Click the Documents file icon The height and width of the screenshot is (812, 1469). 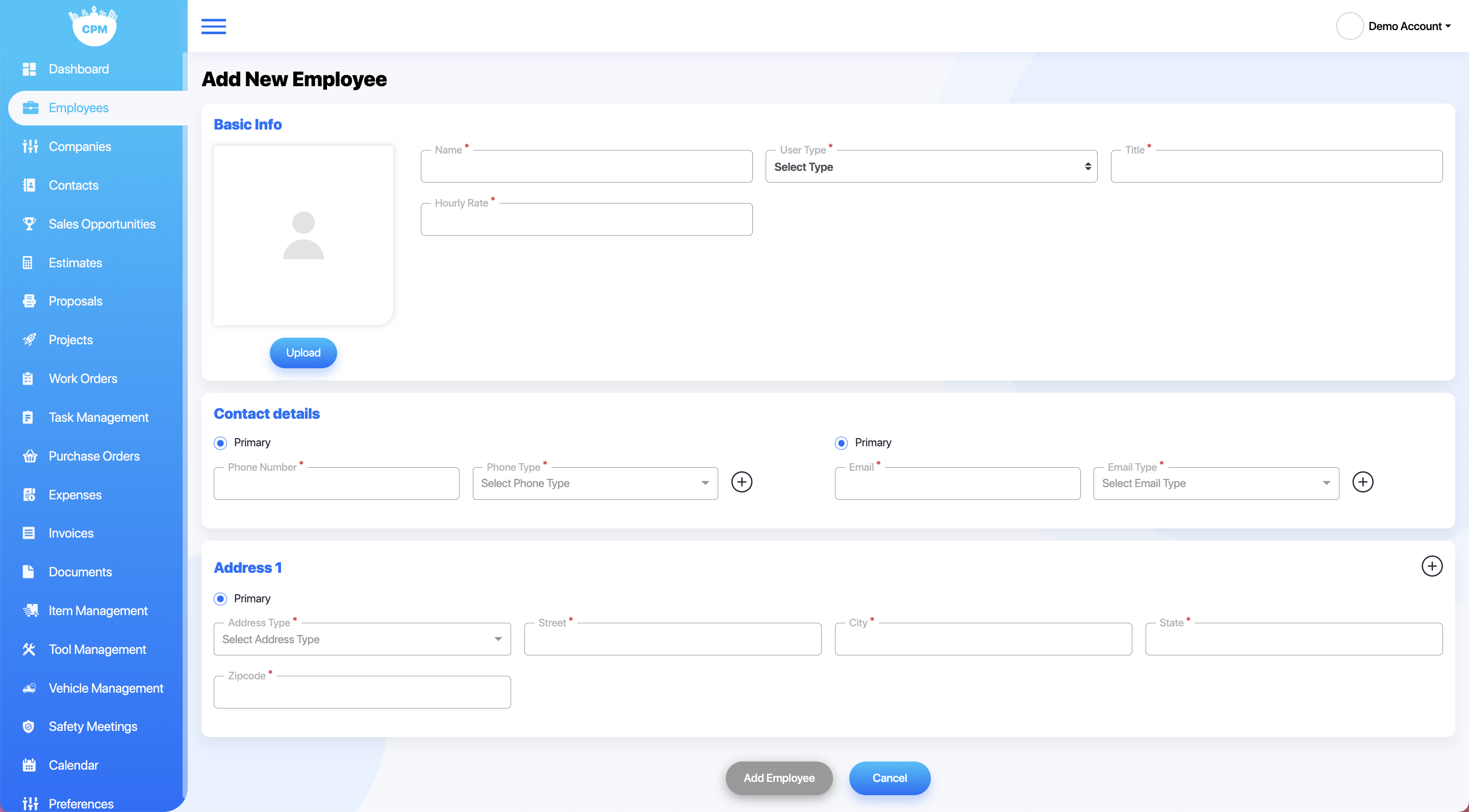28,572
